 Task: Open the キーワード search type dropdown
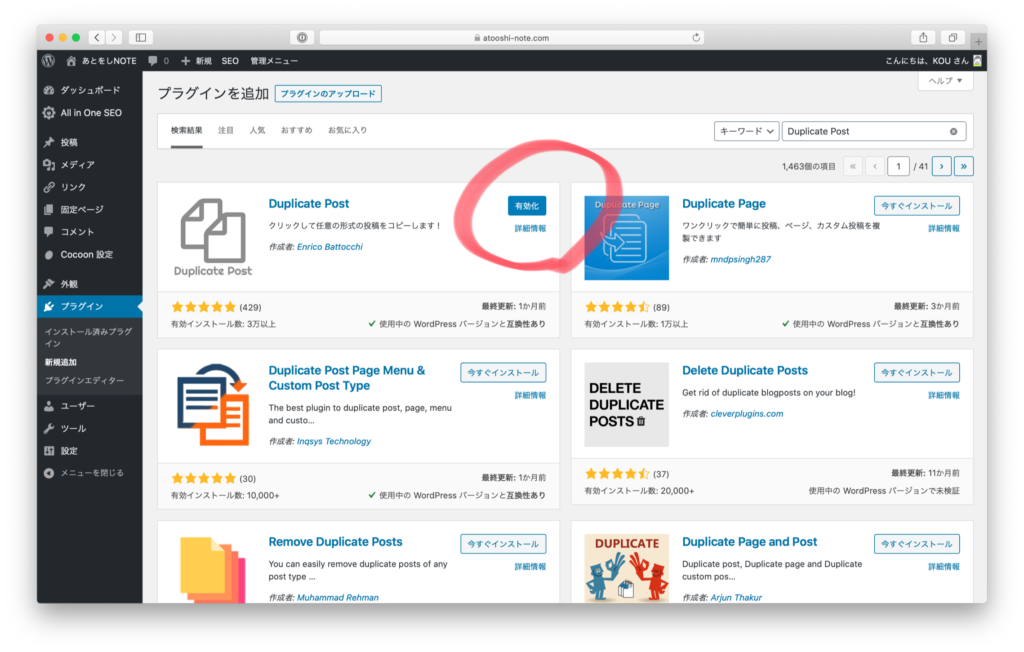[x=746, y=131]
